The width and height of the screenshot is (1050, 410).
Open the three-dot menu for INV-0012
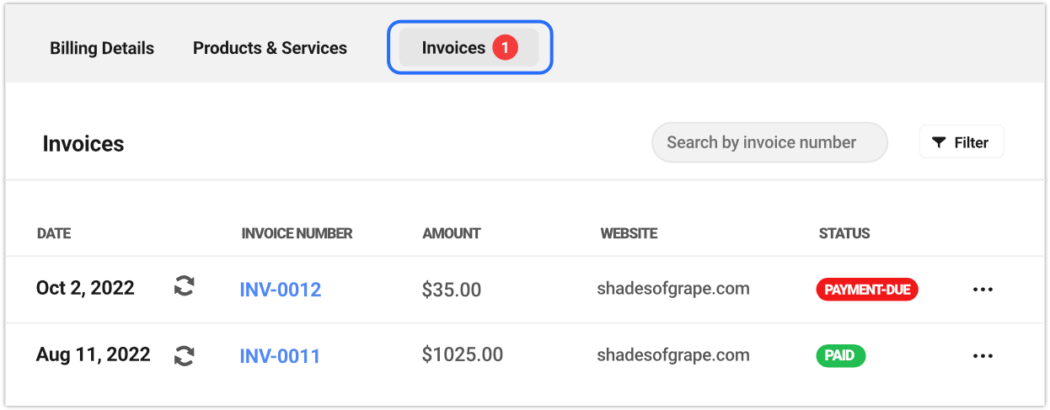983,289
